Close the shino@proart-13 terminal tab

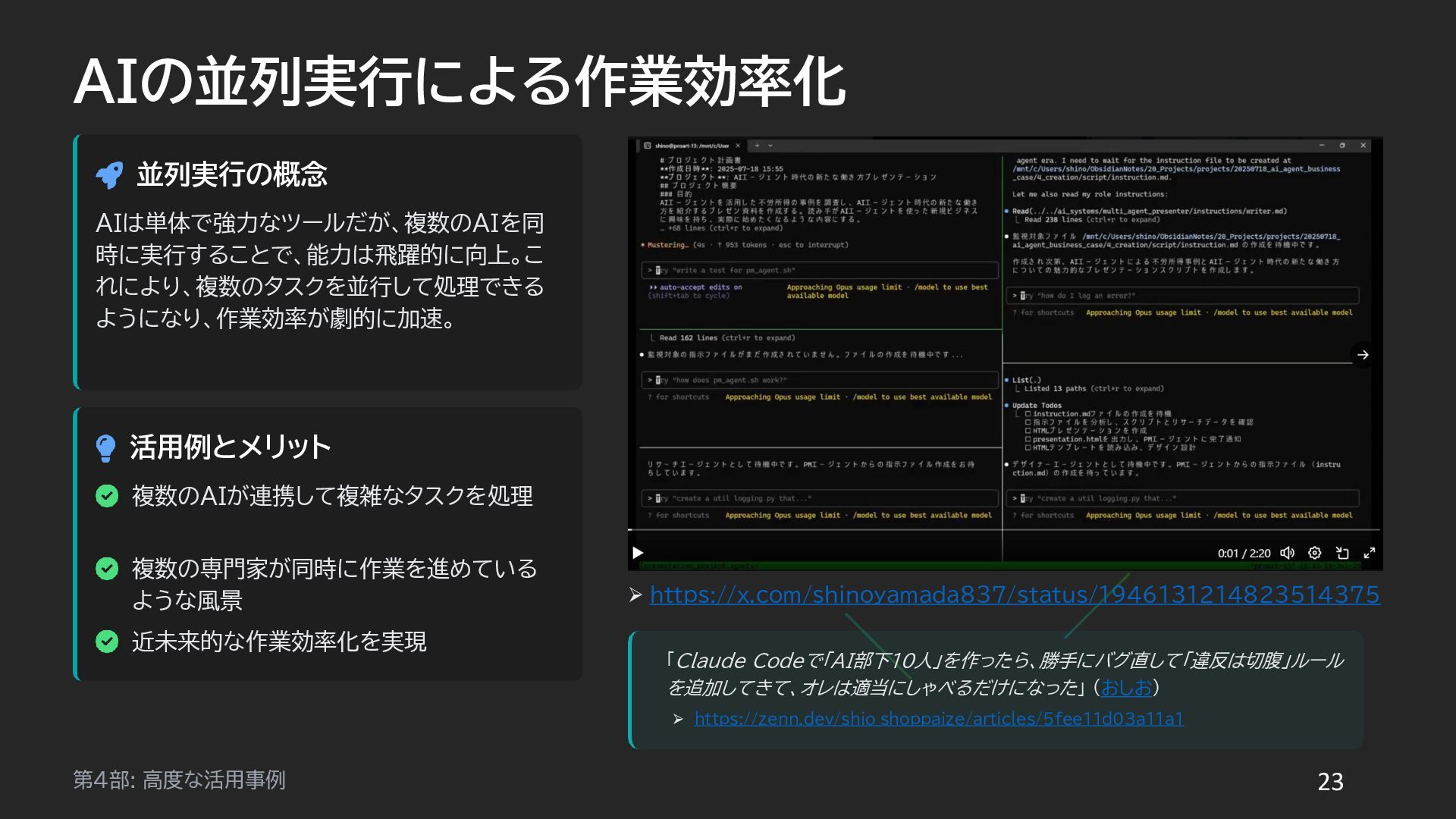click(x=738, y=146)
